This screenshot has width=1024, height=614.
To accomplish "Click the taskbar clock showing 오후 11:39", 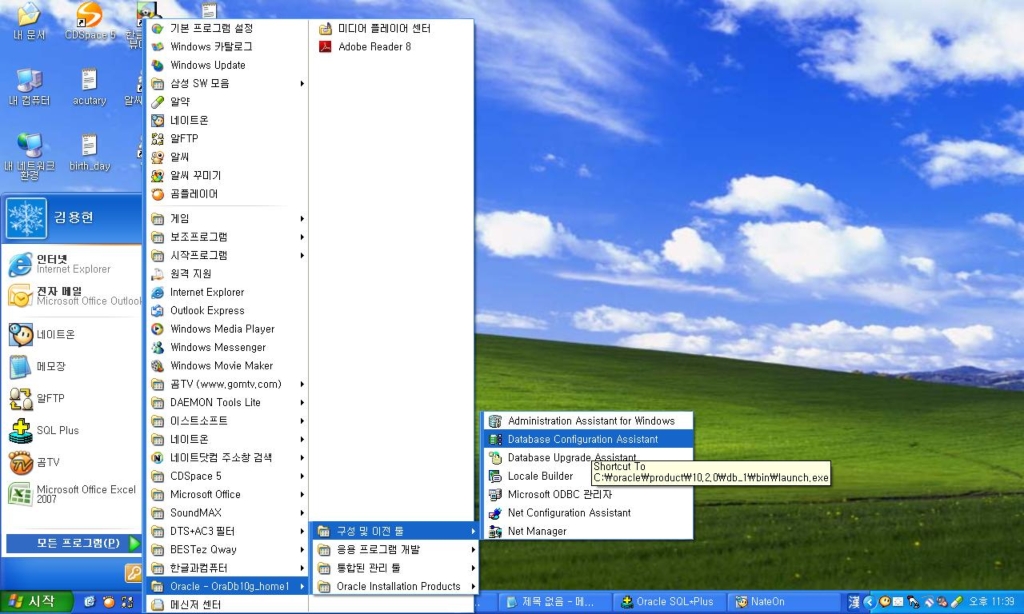I will [x=991, y=602].
